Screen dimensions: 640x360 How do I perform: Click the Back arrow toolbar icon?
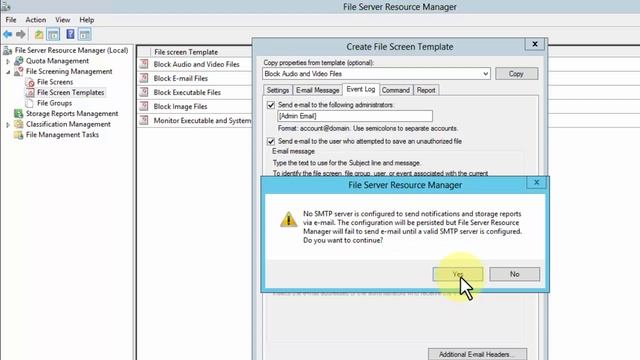click(x=7, y=34)
